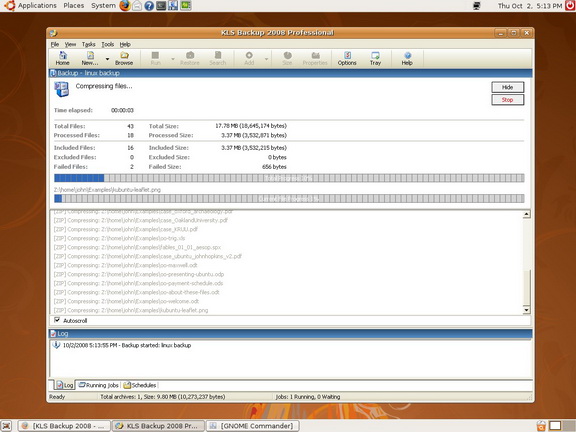Click the compressing files icon in the backup panel
The image size is (576, 432).
(x=61, y=89)
